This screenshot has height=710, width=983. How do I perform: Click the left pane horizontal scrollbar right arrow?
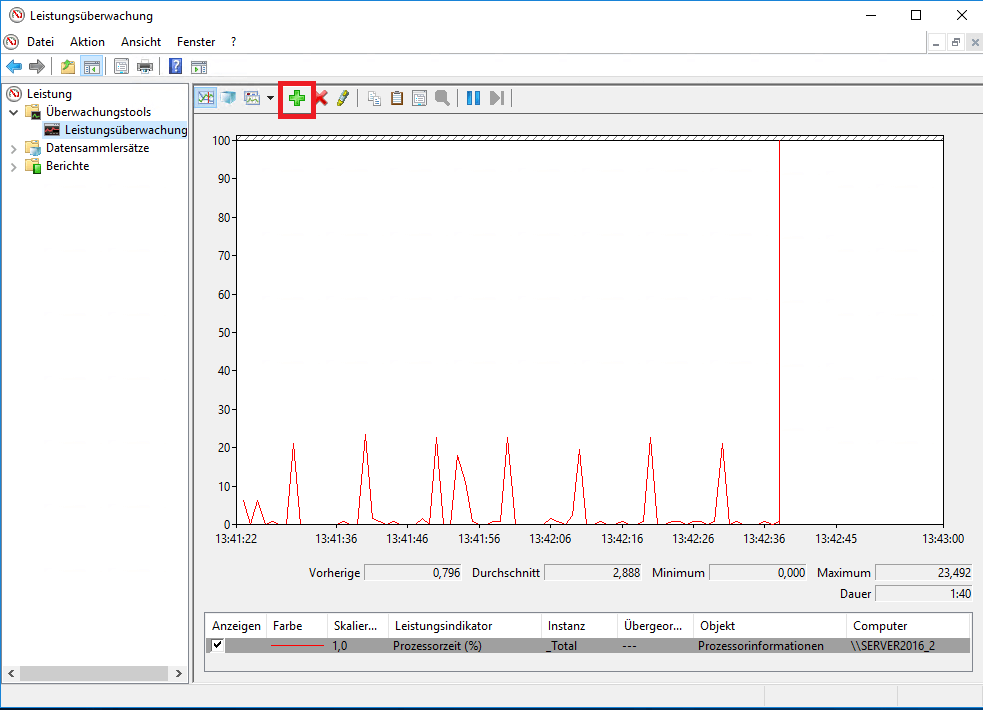pyautogui.click(x=179, y=674)
